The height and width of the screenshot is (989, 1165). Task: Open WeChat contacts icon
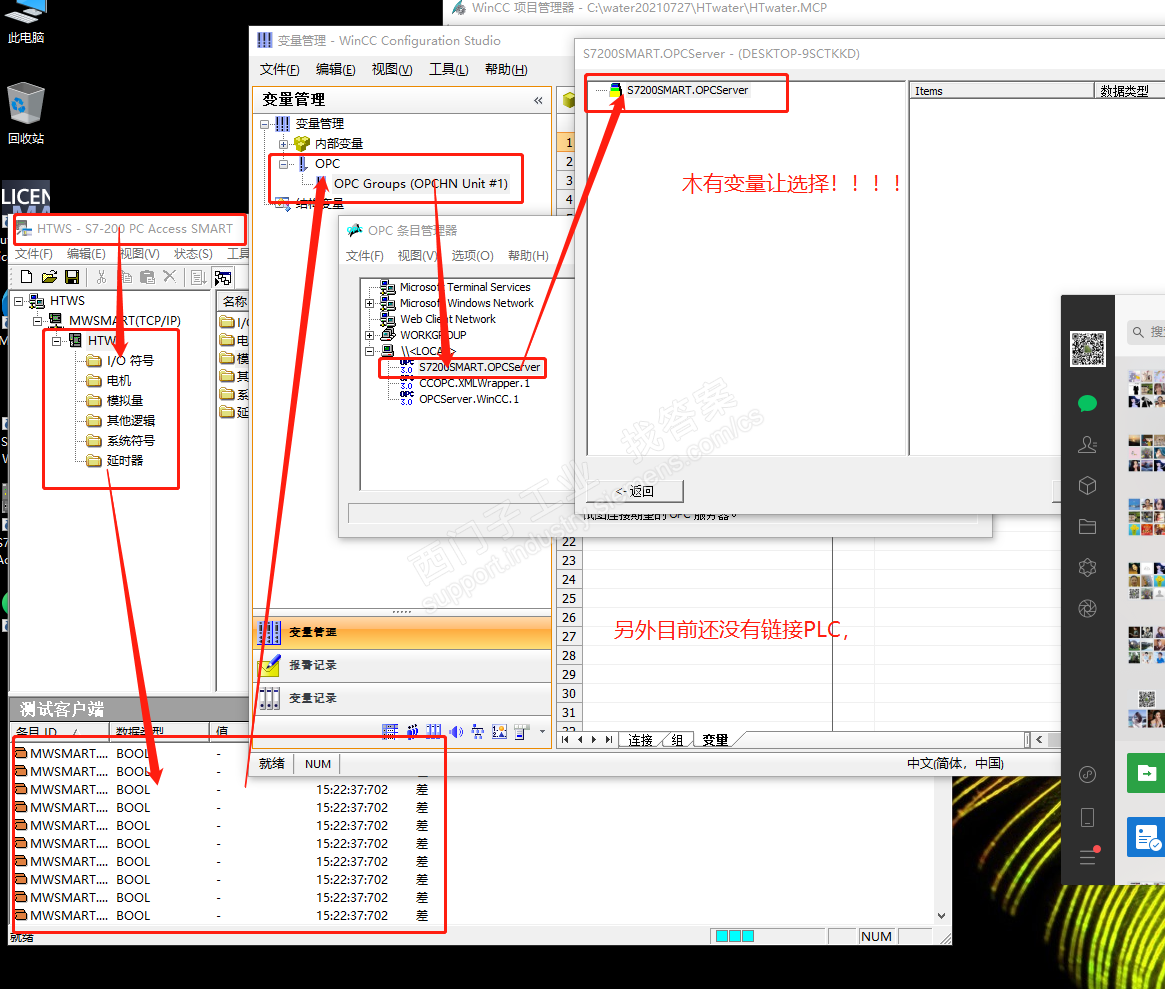1087,444
